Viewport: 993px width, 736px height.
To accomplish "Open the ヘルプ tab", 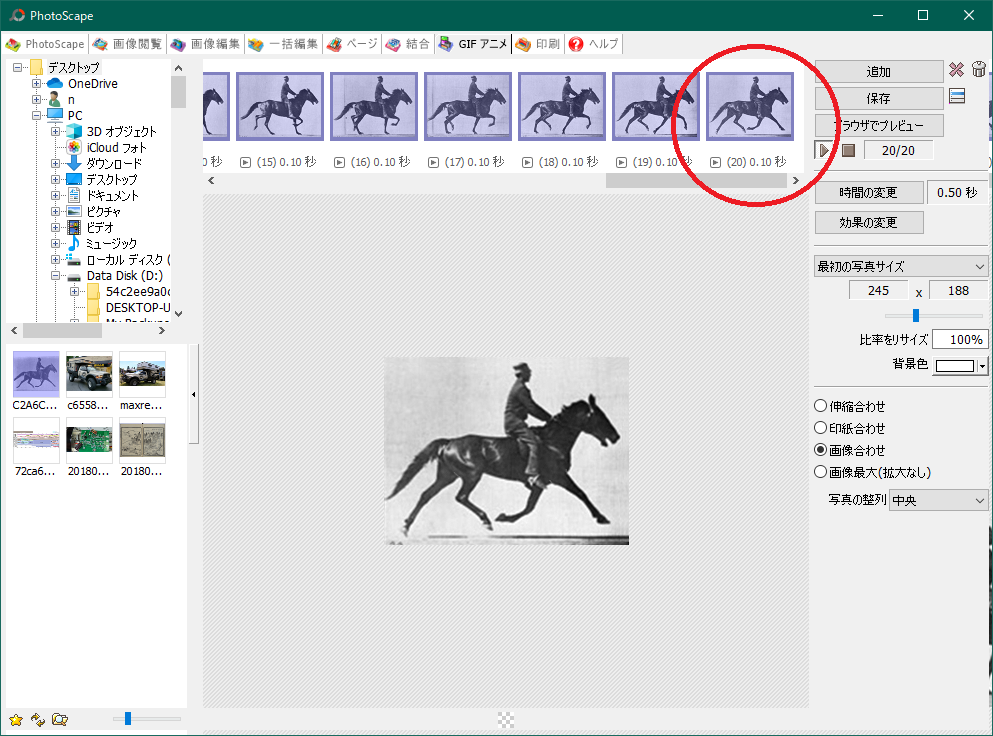I will coord(593,44).
